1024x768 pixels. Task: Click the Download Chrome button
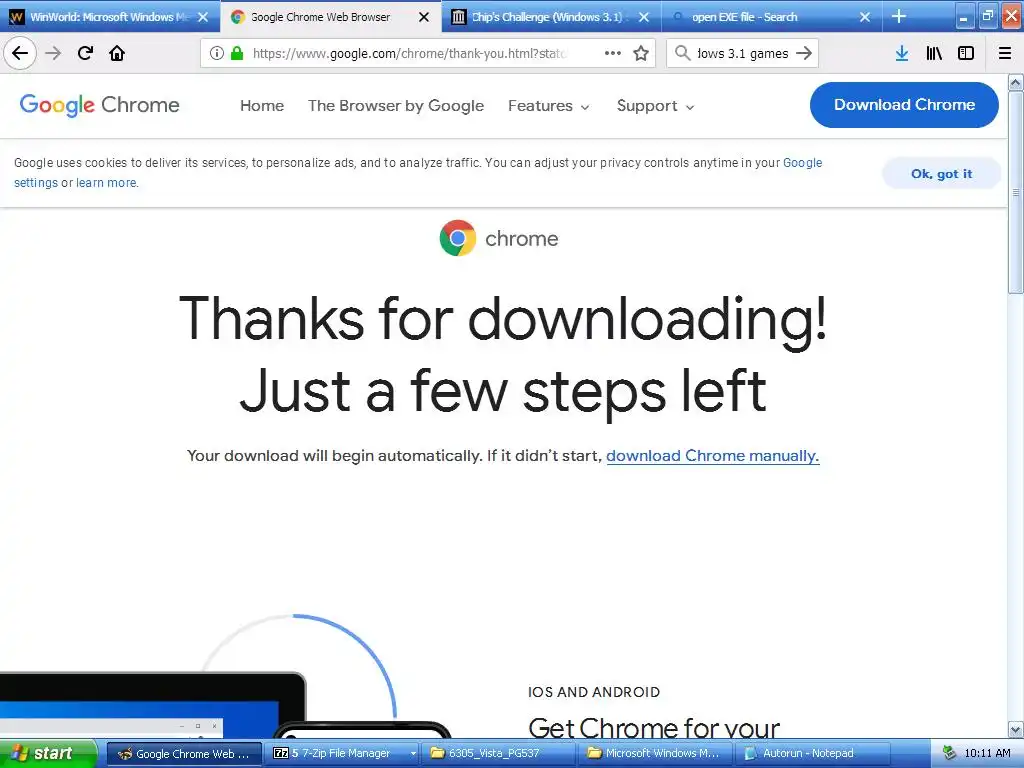pyautogui.click(x=904, y=105)
